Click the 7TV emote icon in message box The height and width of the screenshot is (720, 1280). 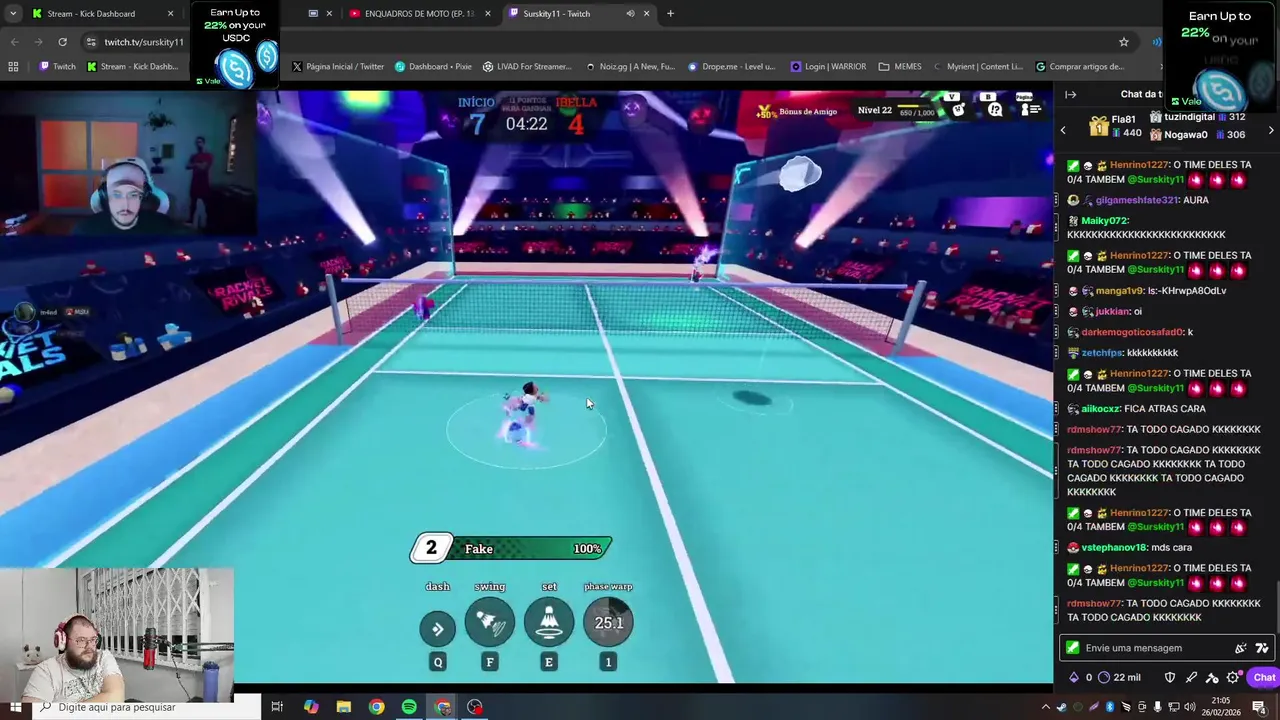[x=1262, y=648]
